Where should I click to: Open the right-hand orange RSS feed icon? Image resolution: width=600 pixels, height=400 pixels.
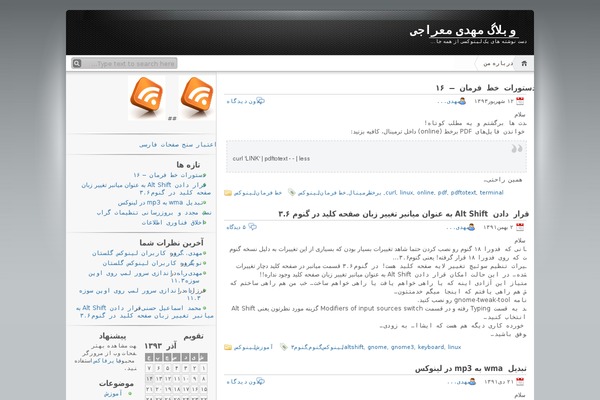point(197,97)
